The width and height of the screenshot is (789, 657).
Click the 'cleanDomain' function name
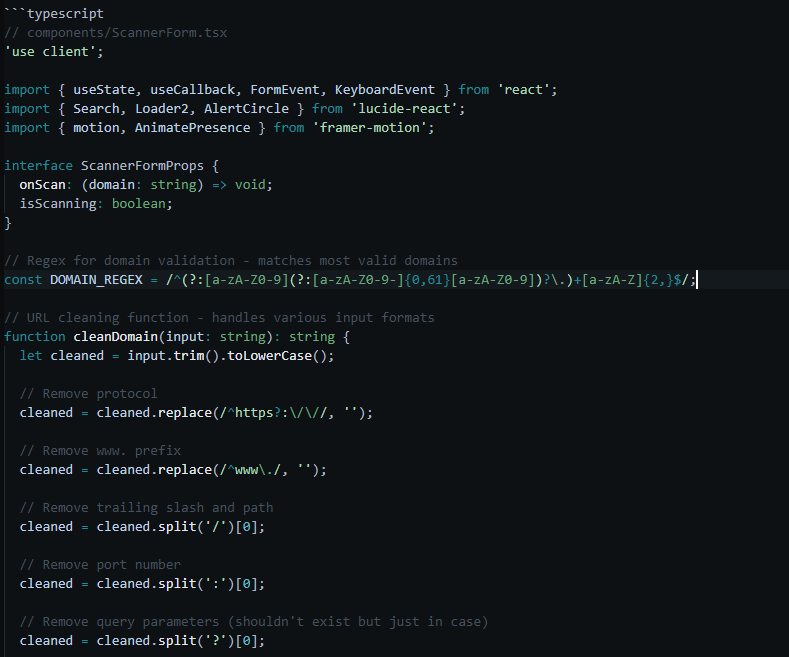[x=116, y=337]
